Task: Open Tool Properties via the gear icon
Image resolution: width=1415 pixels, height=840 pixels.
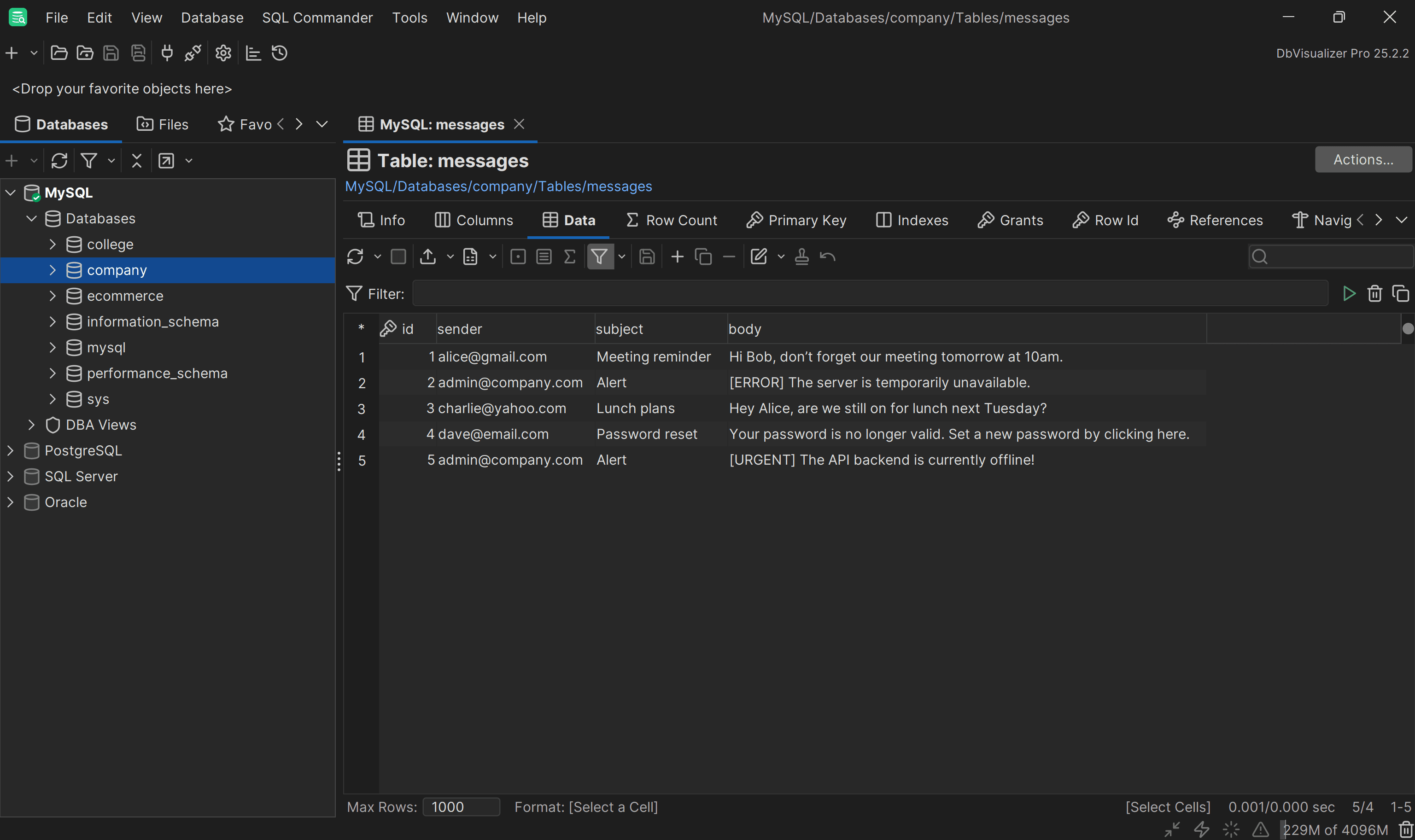Action: (222, 52)
